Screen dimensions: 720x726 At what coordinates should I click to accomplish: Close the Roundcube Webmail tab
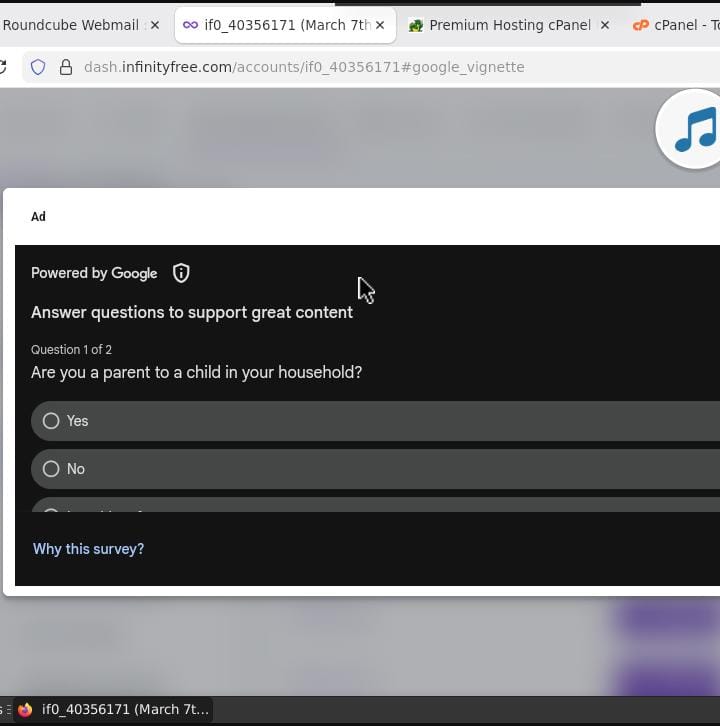coord(154,25)
